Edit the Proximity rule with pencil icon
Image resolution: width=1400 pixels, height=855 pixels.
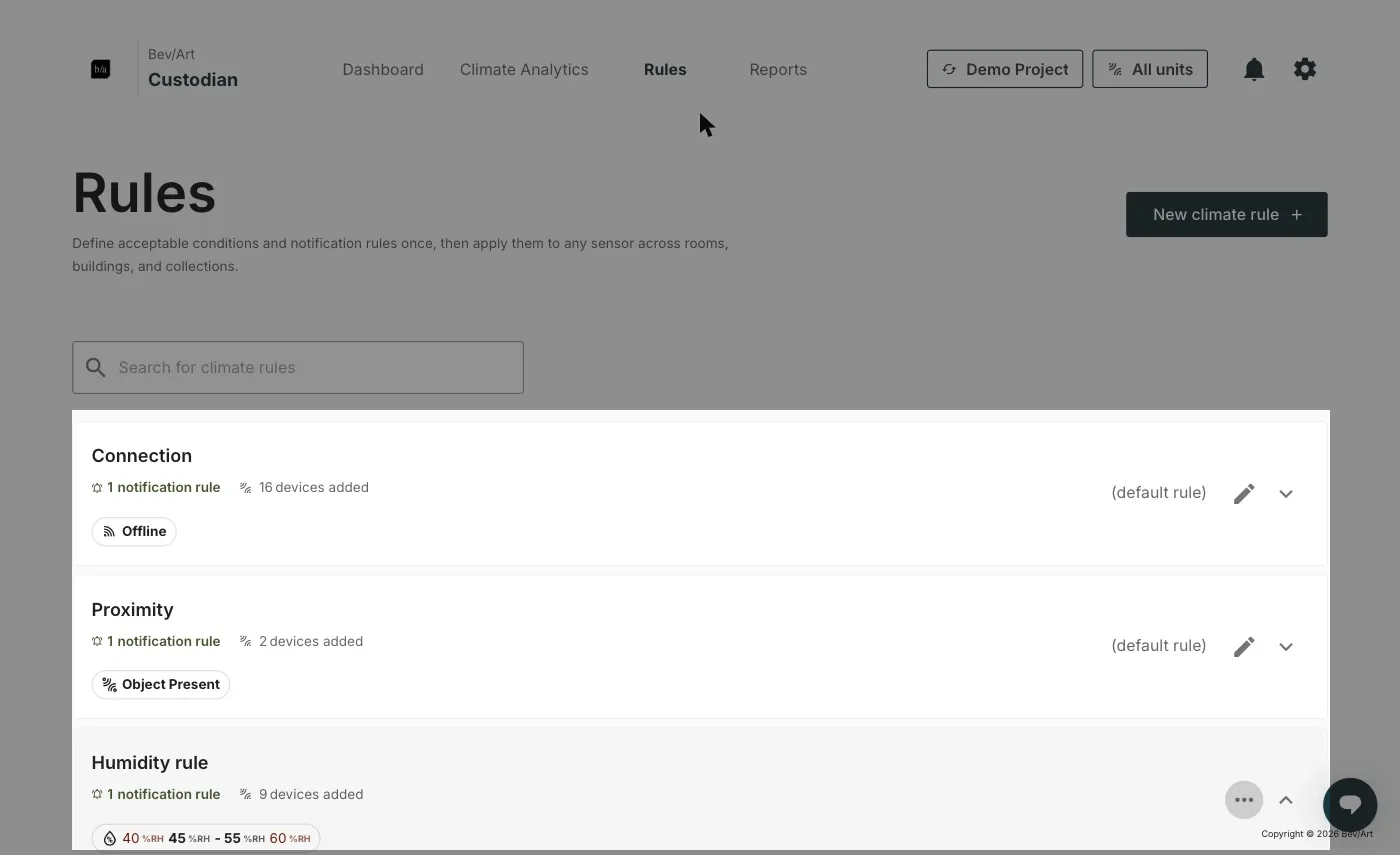(1243, 647)
